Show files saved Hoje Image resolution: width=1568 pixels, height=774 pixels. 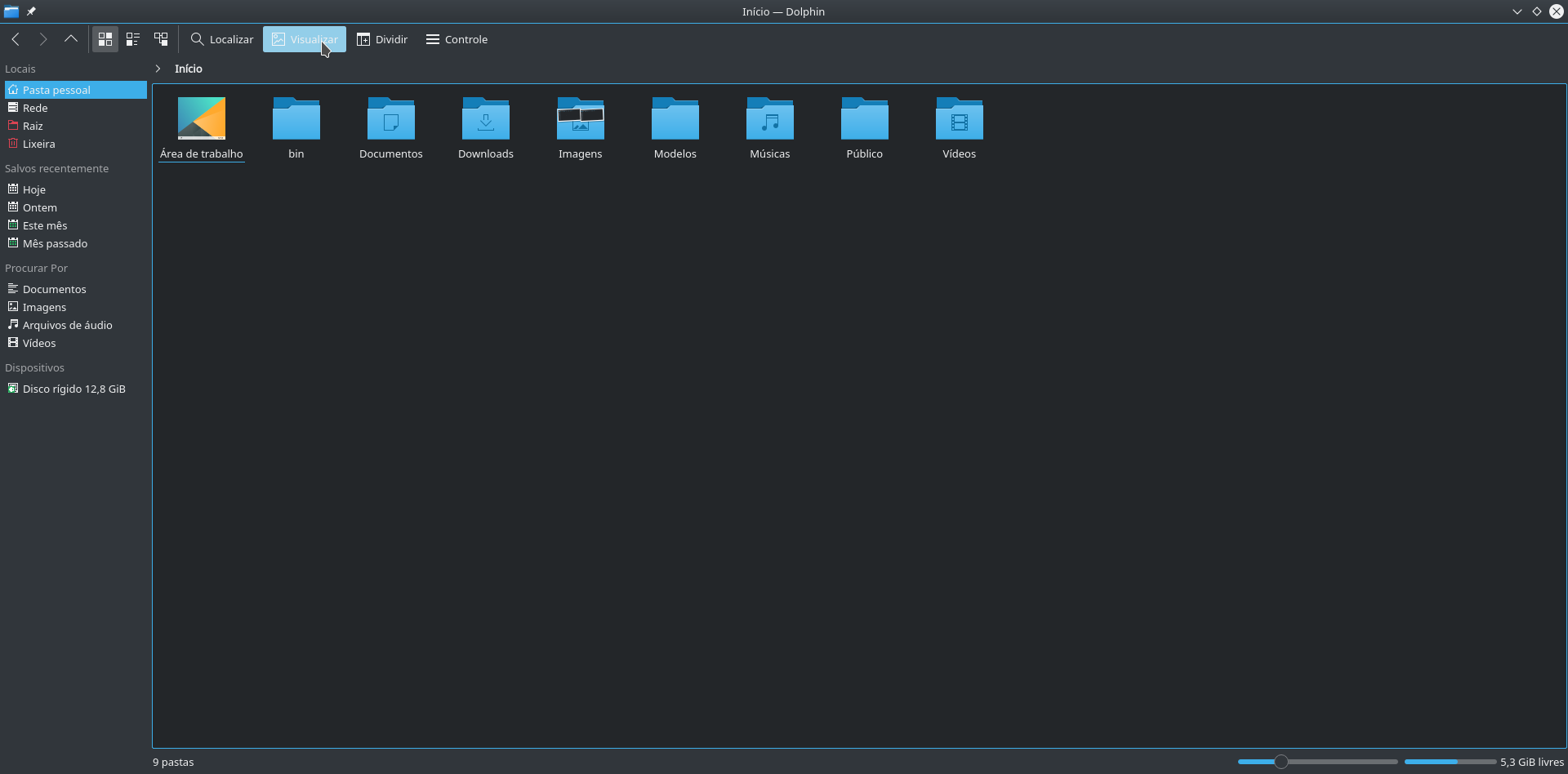click(76, 189)
